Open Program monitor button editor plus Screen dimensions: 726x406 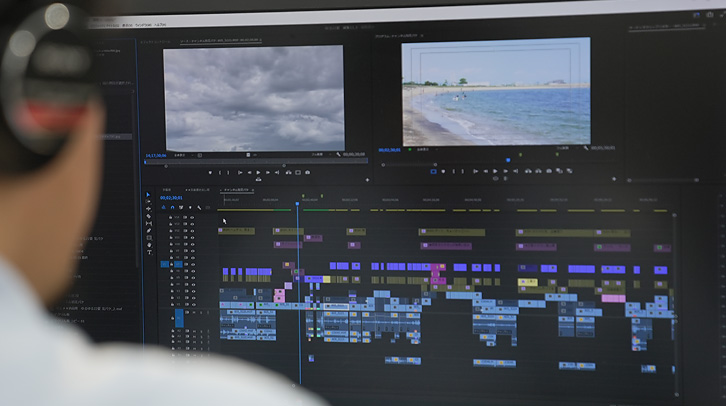coord(614,179)
